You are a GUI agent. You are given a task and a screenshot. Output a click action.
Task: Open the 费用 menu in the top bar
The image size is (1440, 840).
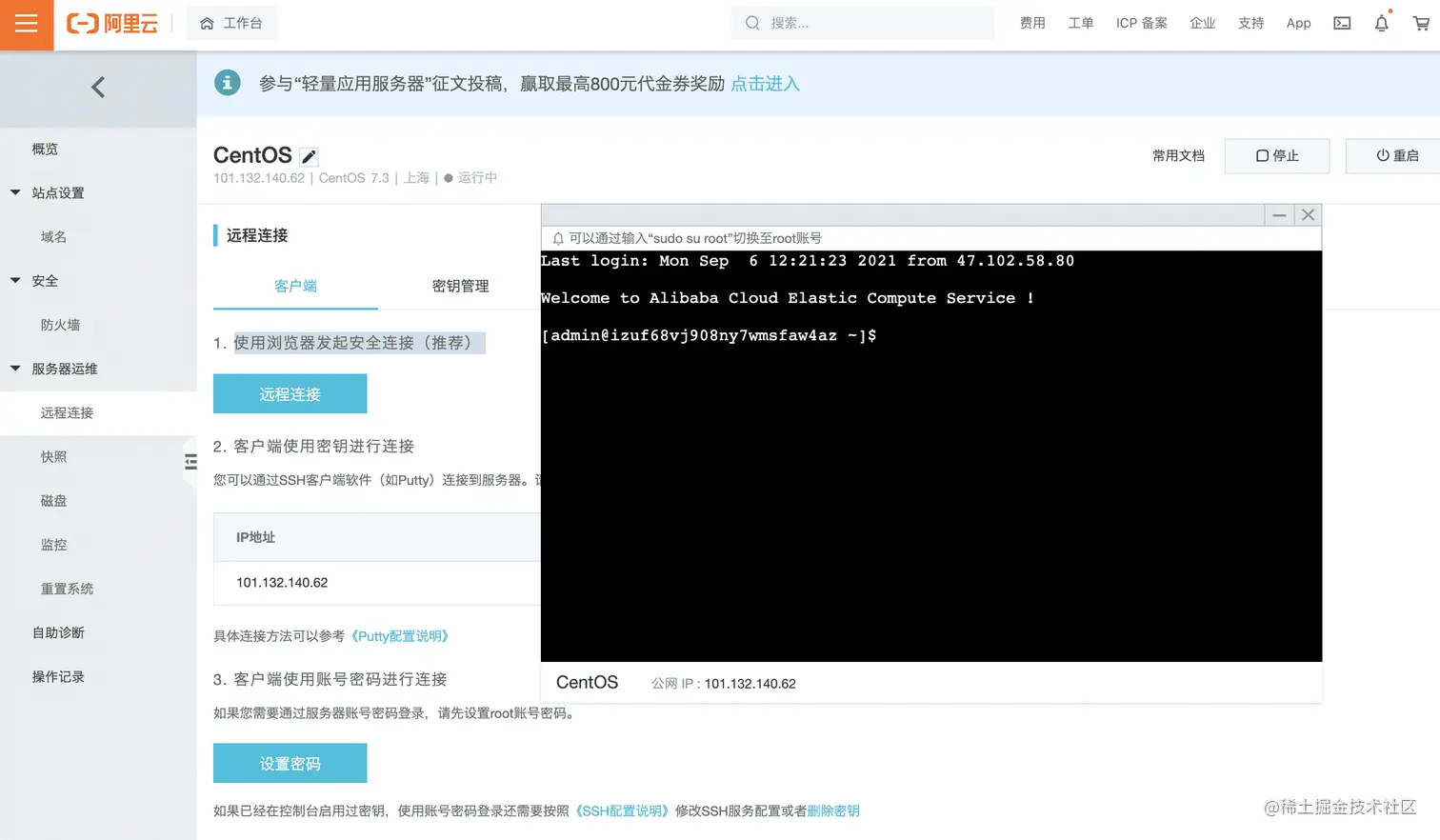pyautogui.click(x=1032, y=23)
